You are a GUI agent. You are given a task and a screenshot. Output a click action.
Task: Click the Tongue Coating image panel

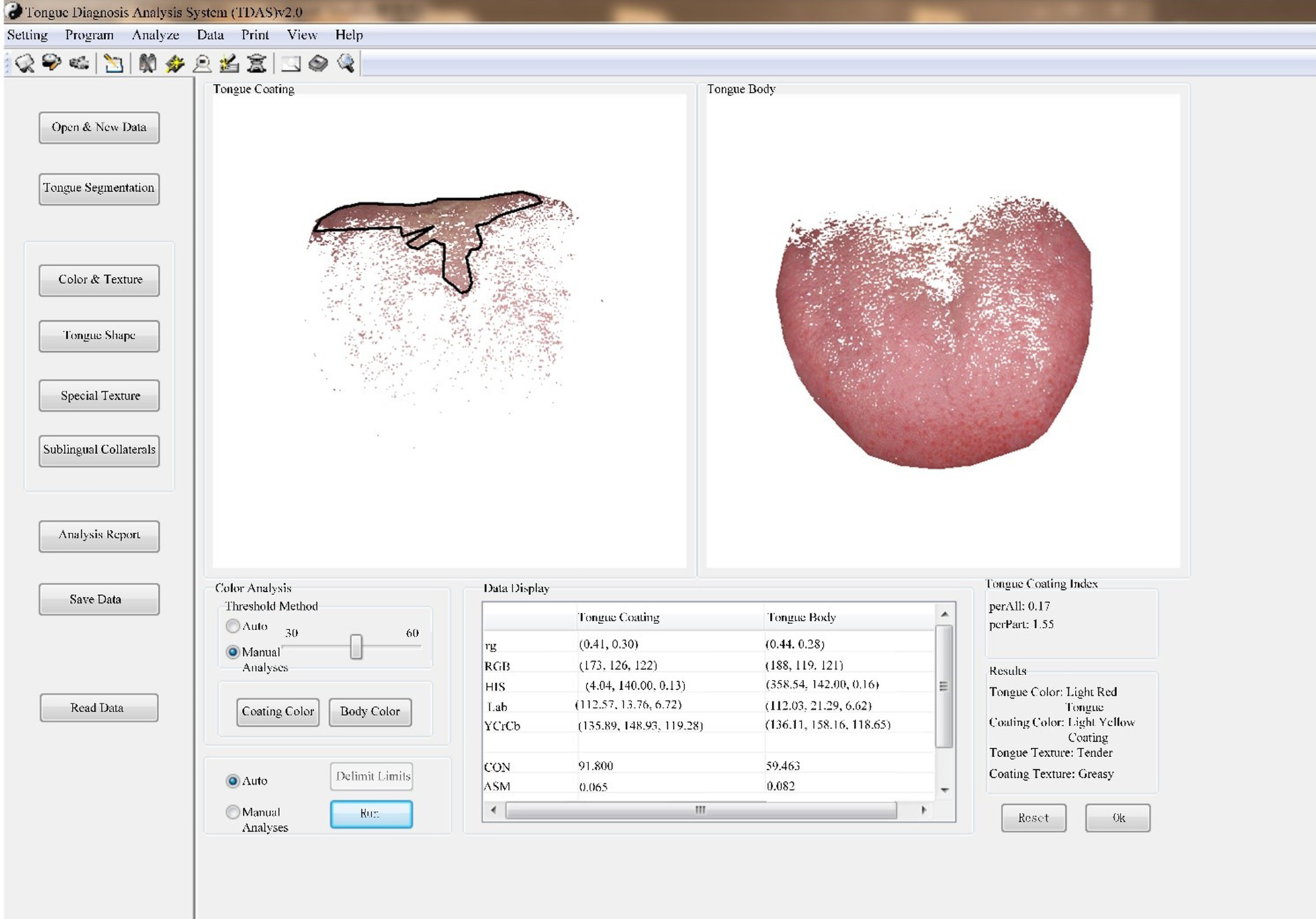449,331
